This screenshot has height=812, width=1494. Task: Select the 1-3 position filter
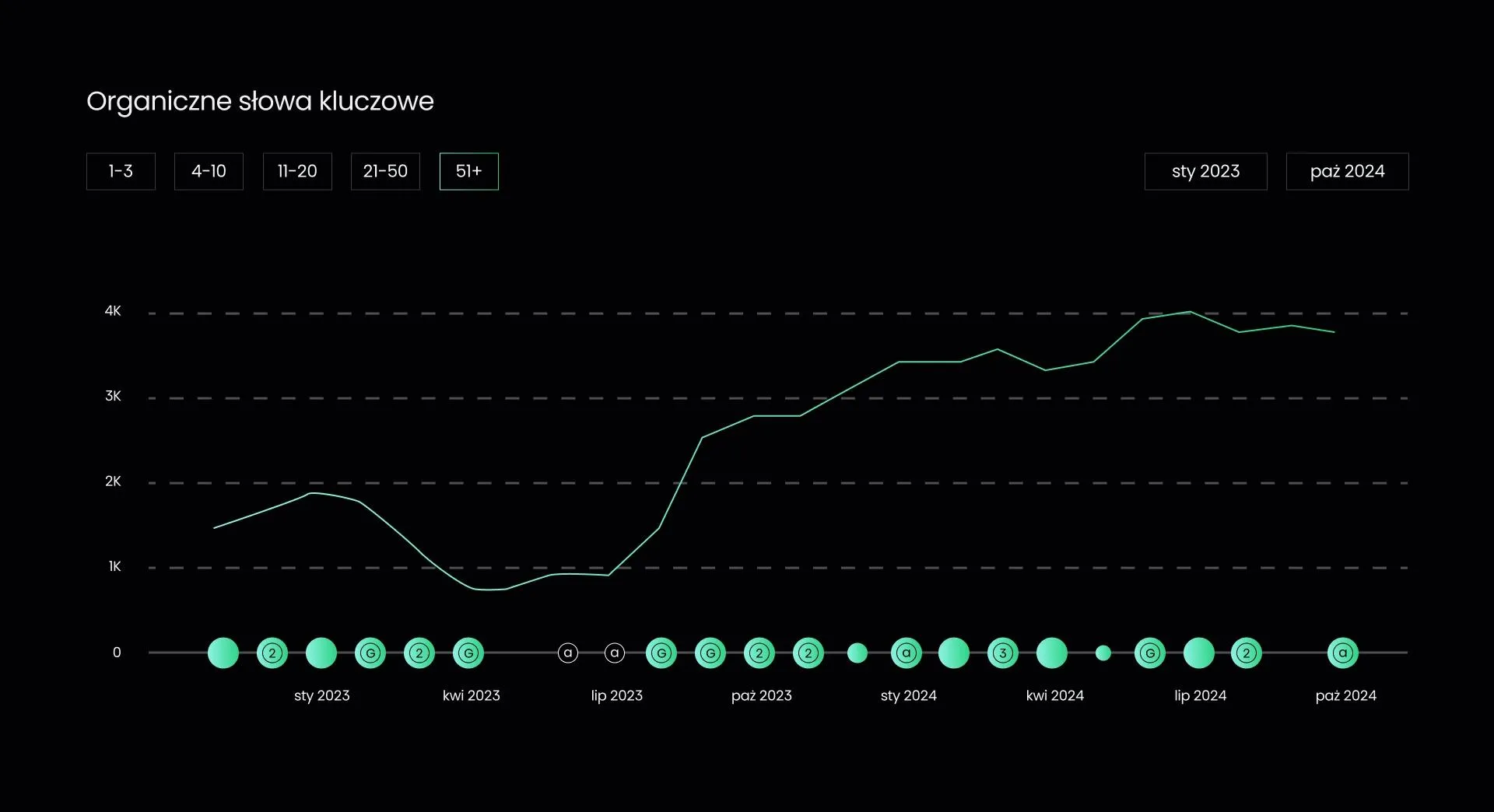(x=121, y=171)
